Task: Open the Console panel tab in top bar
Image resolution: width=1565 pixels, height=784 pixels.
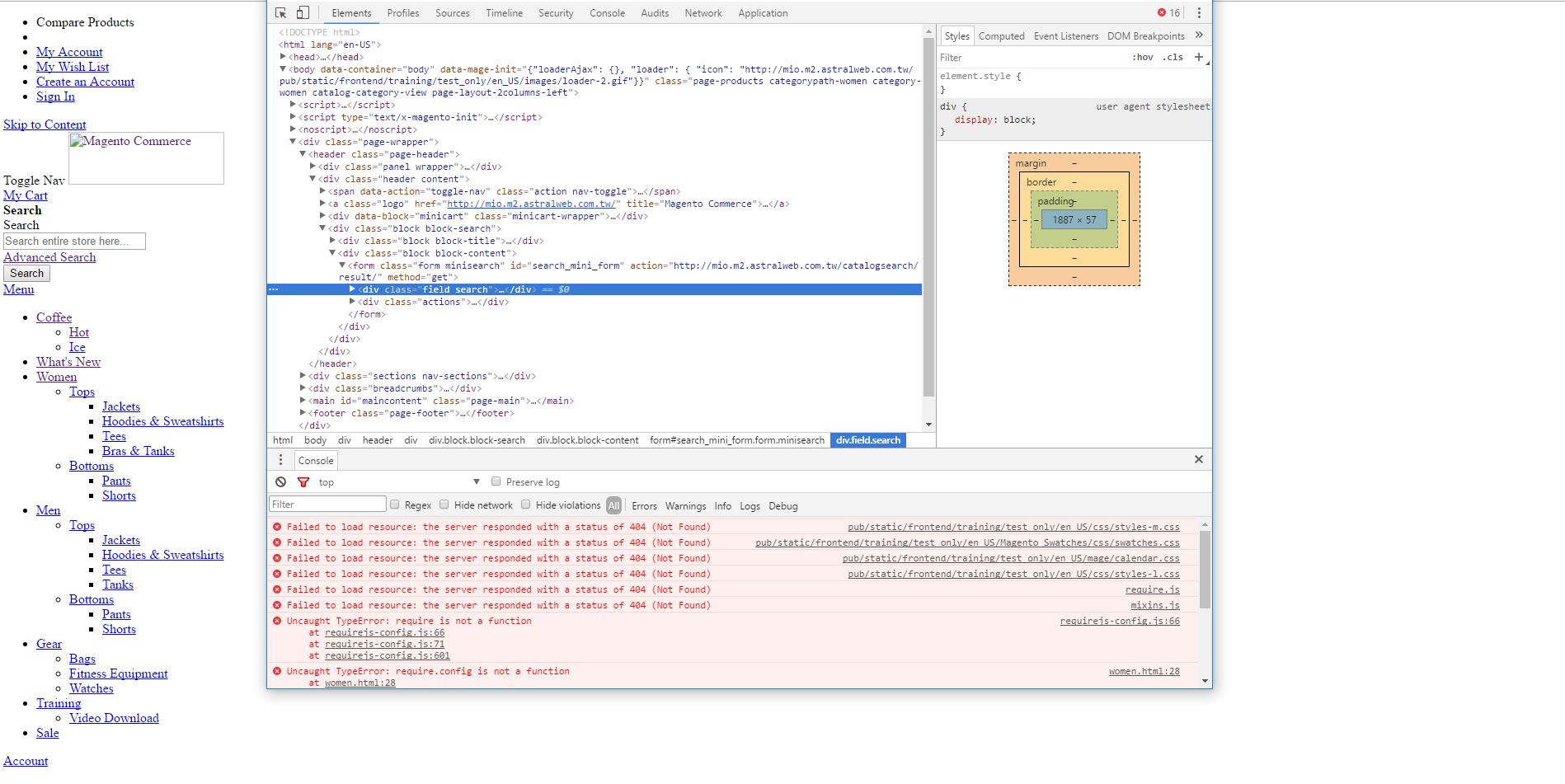Action: click(607, 13)
